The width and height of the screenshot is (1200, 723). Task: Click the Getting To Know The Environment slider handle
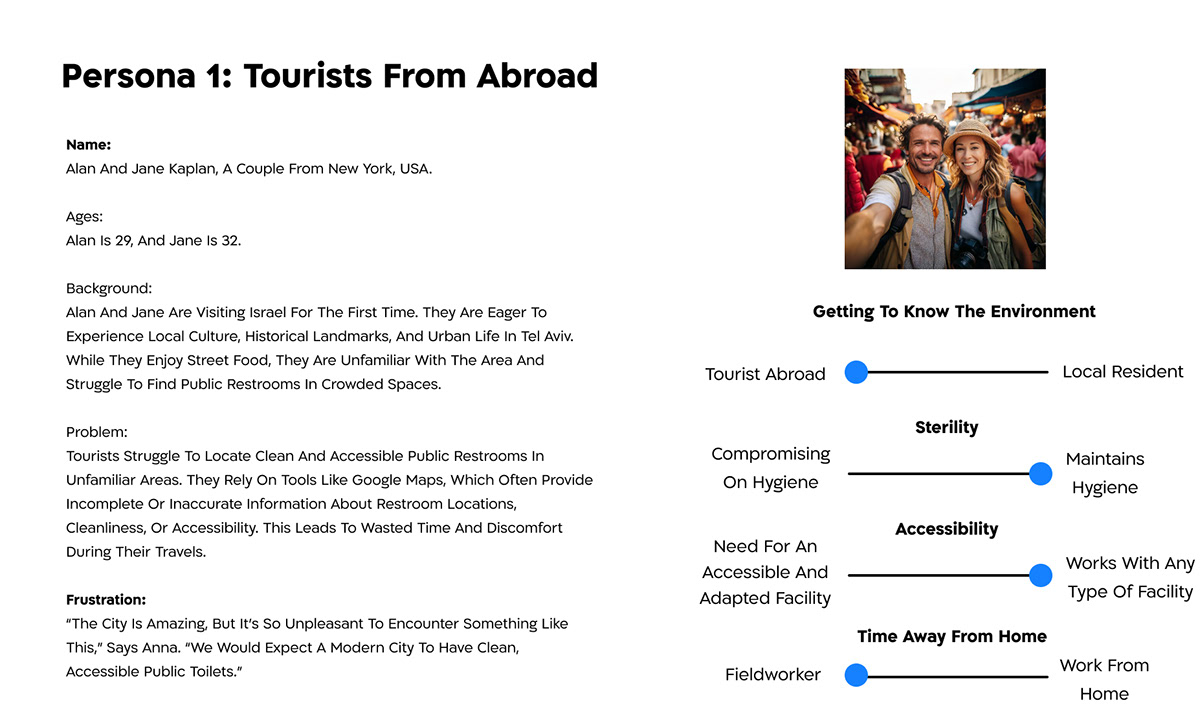point(856,372)
